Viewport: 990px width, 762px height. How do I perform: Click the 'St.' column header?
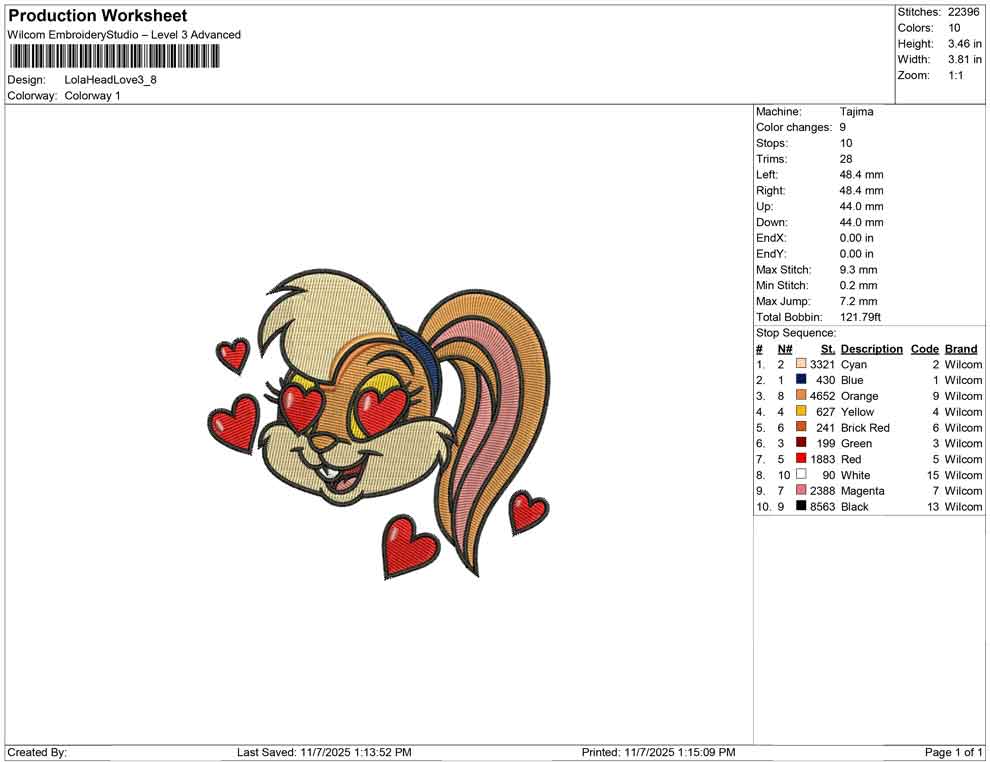pos(828,349)
